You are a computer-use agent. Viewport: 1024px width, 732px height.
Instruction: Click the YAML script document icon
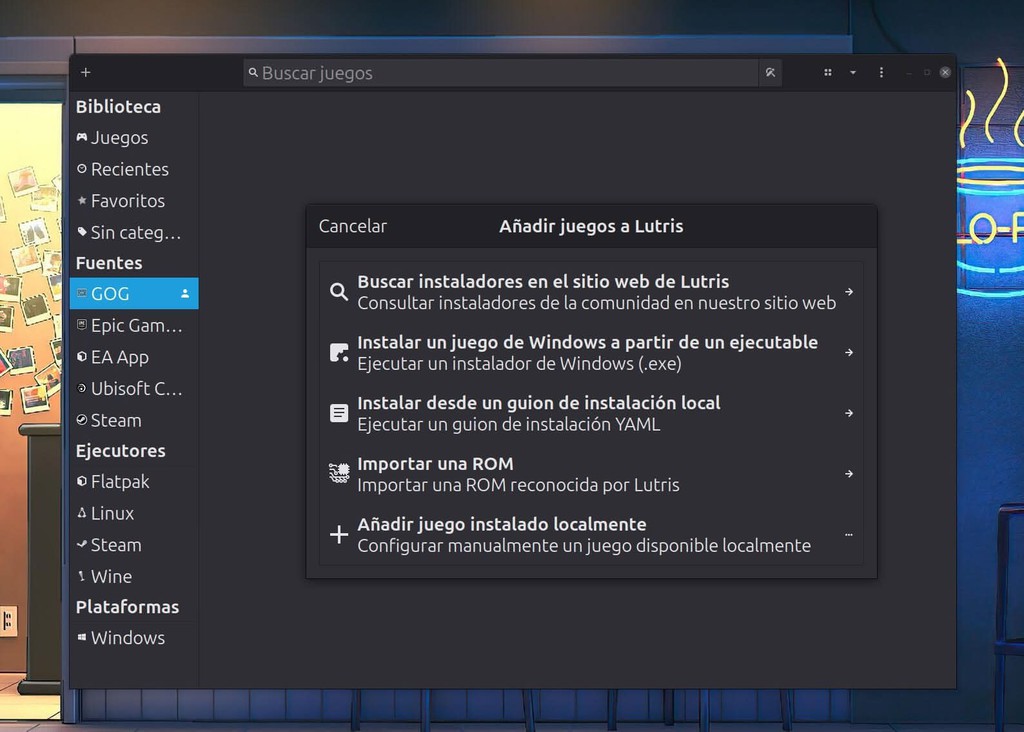pos(339,413)
